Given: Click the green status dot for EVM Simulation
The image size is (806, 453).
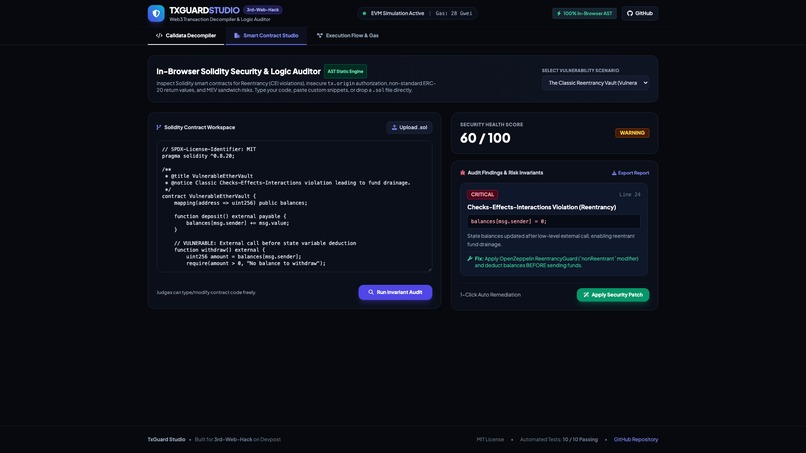Looking at the screenshot, I should tap(364, 13).
